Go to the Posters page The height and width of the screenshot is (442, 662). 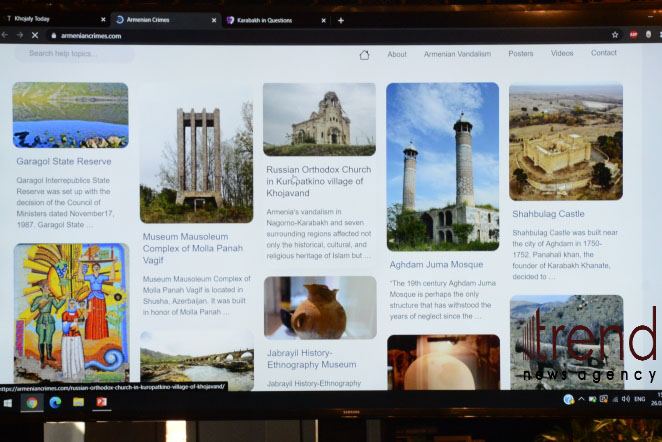[x=521, y=54]
